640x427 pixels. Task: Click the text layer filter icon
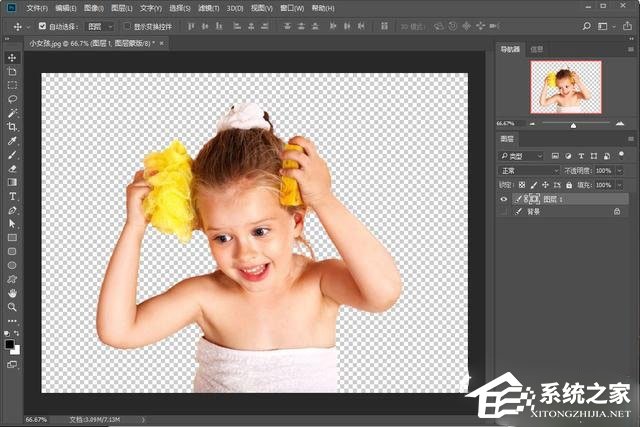[581, 157]
